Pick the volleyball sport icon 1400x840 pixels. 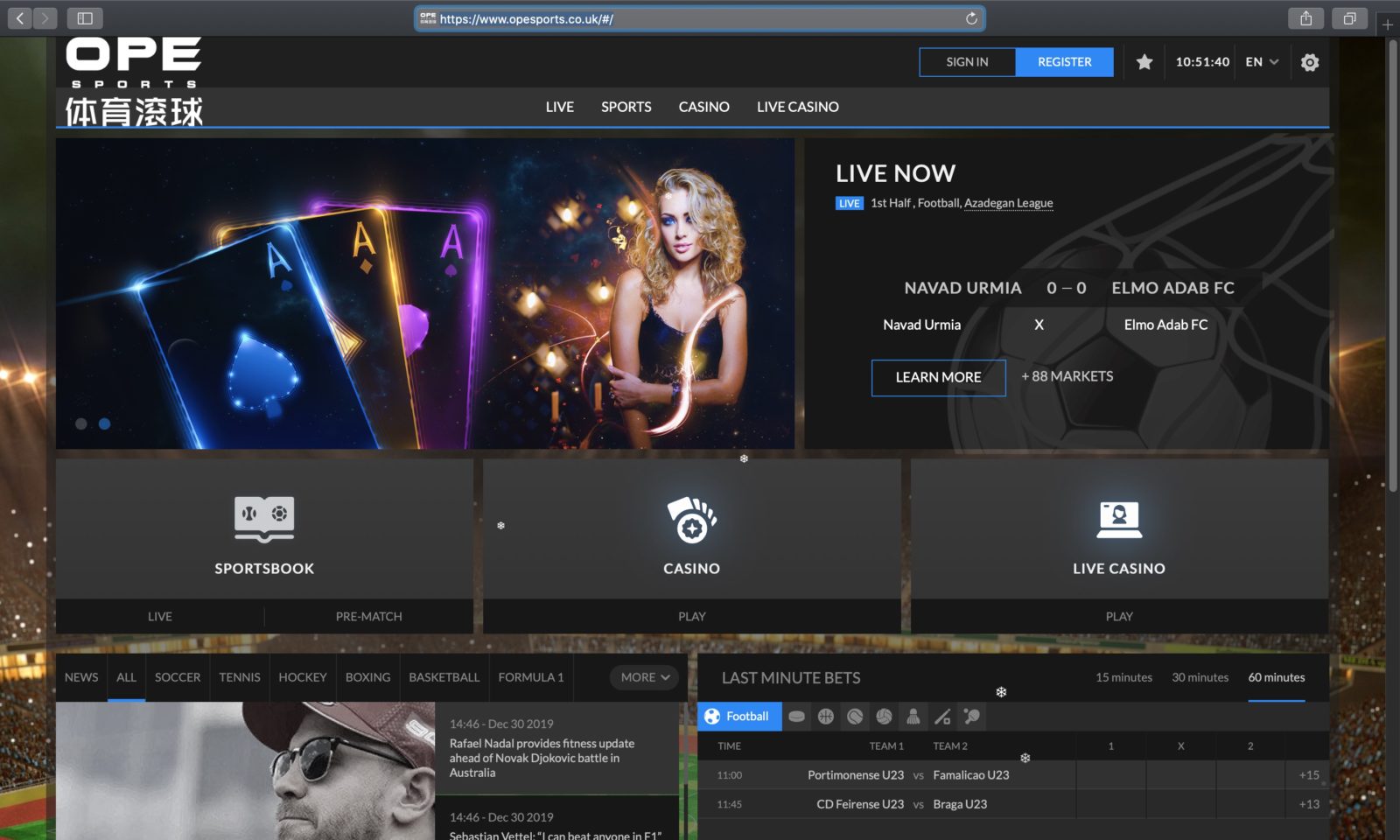pyautogui.click(x=884, y=717)
